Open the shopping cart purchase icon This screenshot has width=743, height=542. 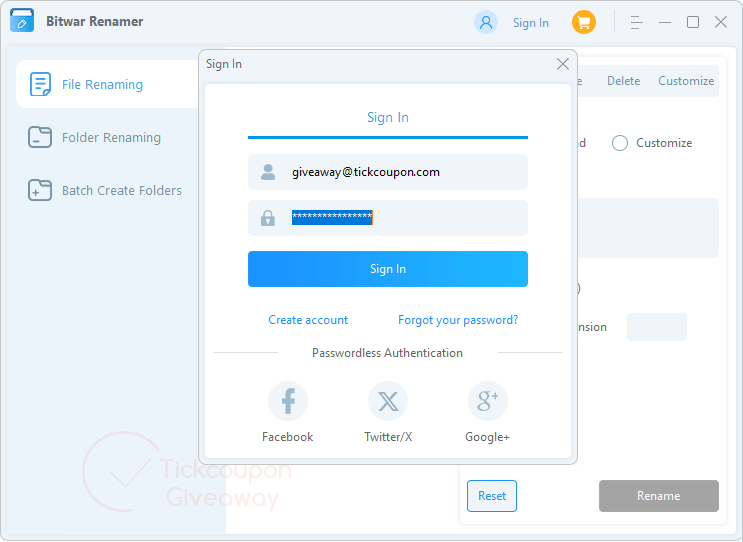(584, 22)
